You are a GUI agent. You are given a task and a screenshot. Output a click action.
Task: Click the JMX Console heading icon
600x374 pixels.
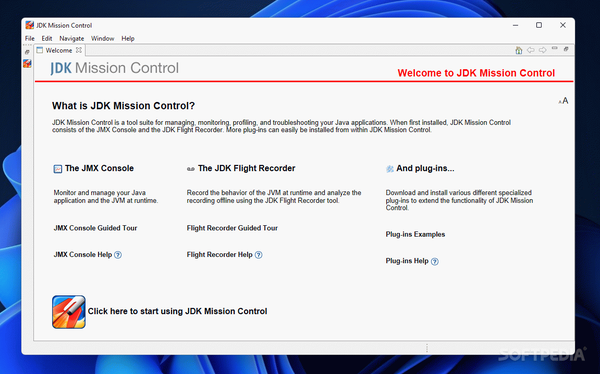57,169
